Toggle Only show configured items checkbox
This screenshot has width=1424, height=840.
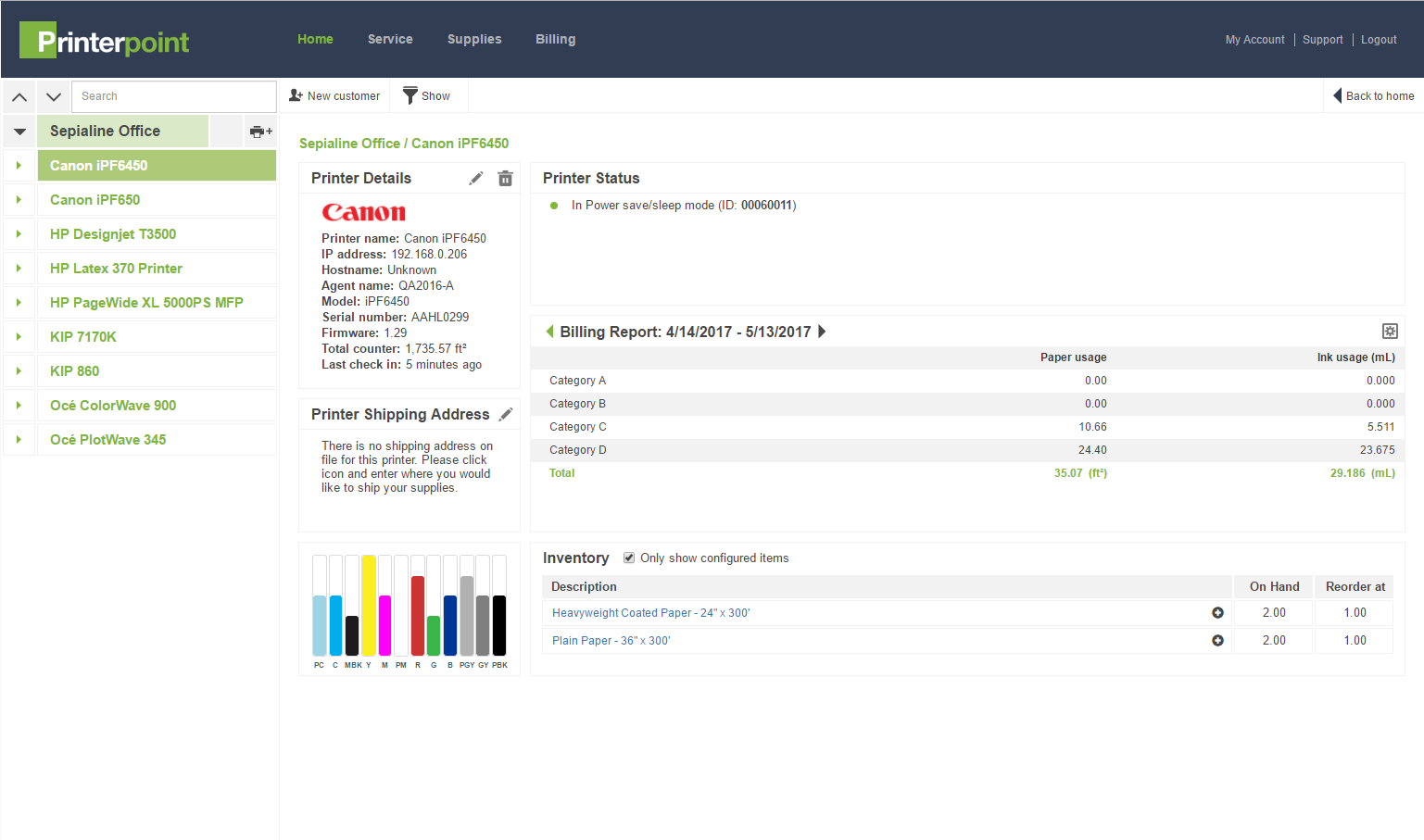point(629,558)
